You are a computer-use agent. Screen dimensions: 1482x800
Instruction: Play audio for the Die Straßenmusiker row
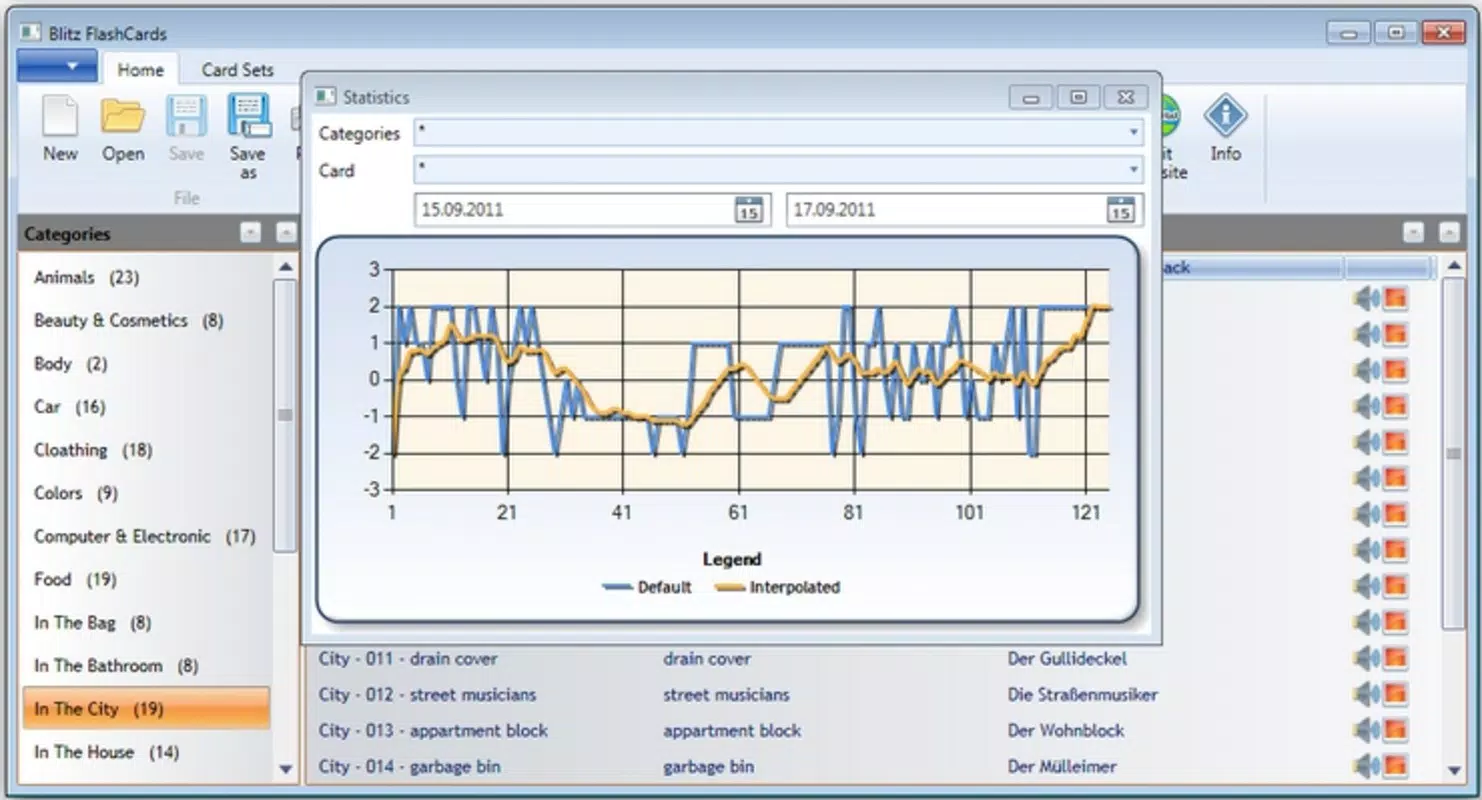(1366, 694)
